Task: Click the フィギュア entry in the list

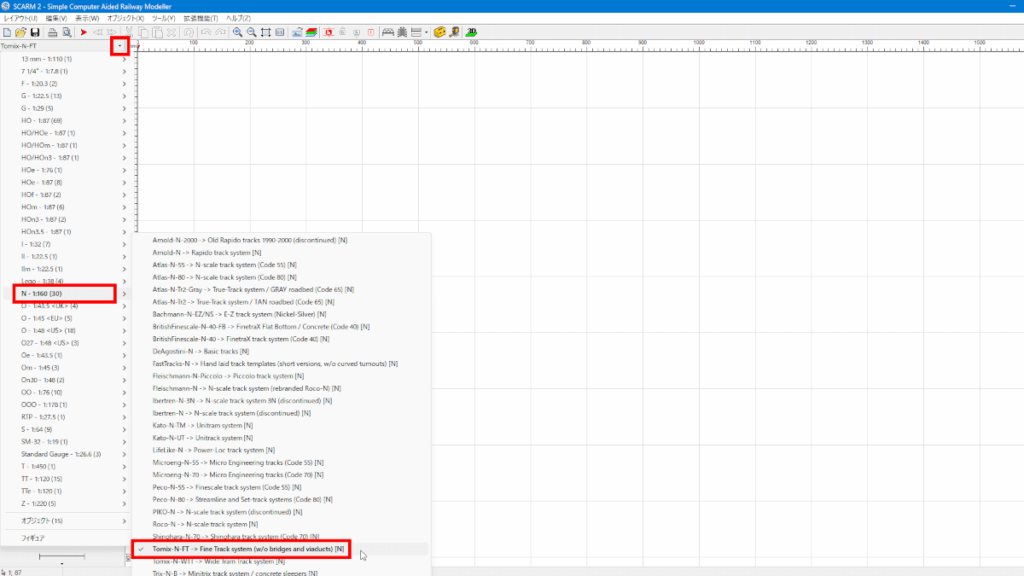Action: click(x=33, y=538)
